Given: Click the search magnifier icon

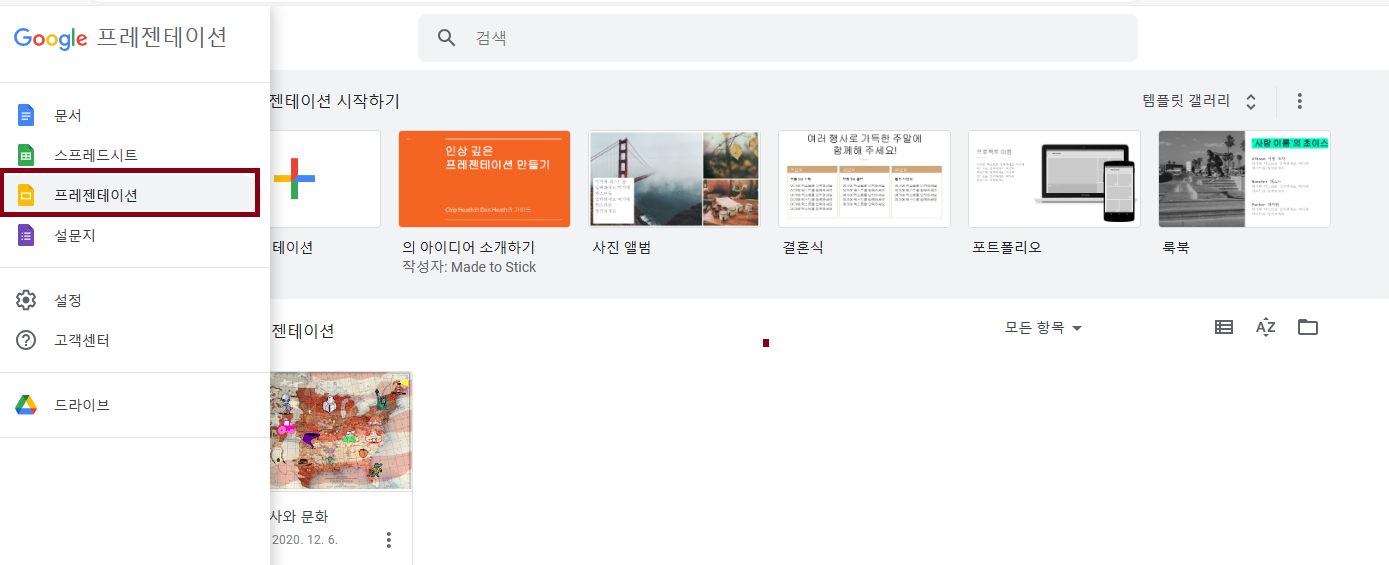Looking at the screenshot, I should (x=447, y=38).
